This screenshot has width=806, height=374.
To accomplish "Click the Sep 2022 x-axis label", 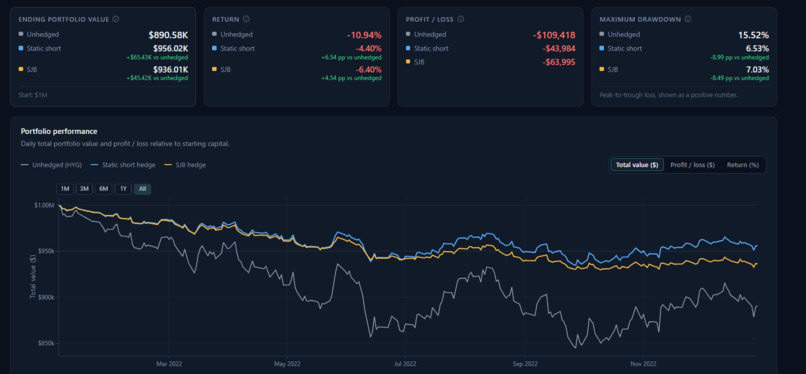I will point(525,364).
